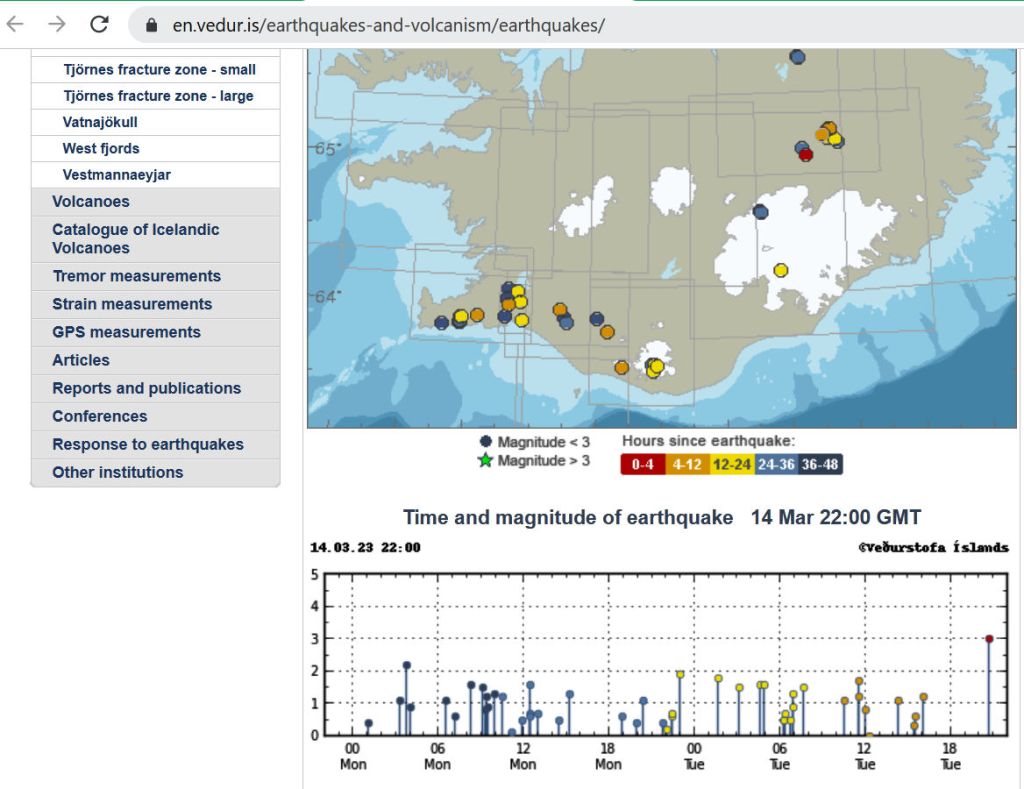Click the red 0-4 hours legend swatch
This screenshot has height=789, width=1024.
pyautogui.click(x=642, y=464)
